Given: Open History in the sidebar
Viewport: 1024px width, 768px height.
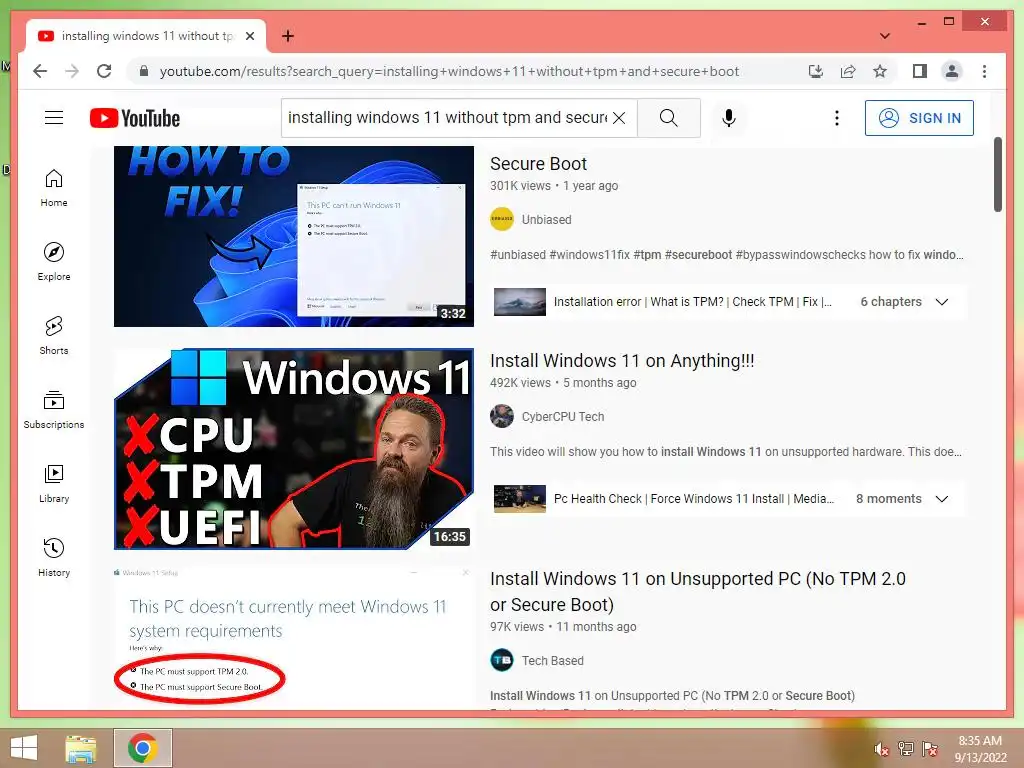Looking at the screenshot, I should point(54,557).
